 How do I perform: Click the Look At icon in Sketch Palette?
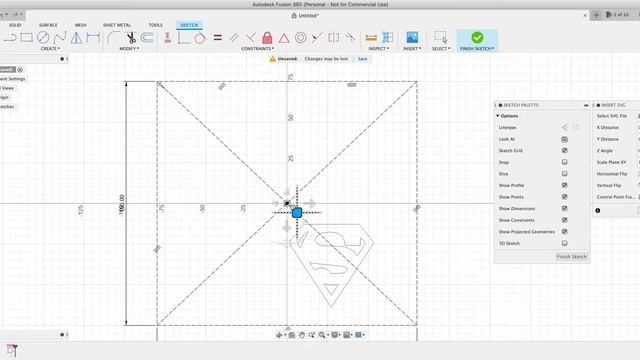564,139
